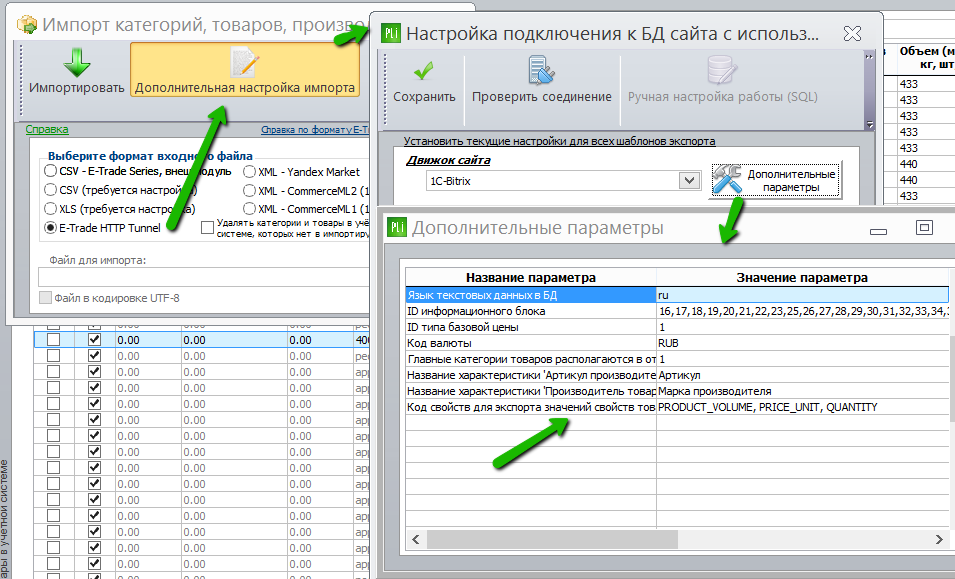This screenshot has height=579, width=955.
Task: Click Объем column header in background grid
Action: coord(926,58)
